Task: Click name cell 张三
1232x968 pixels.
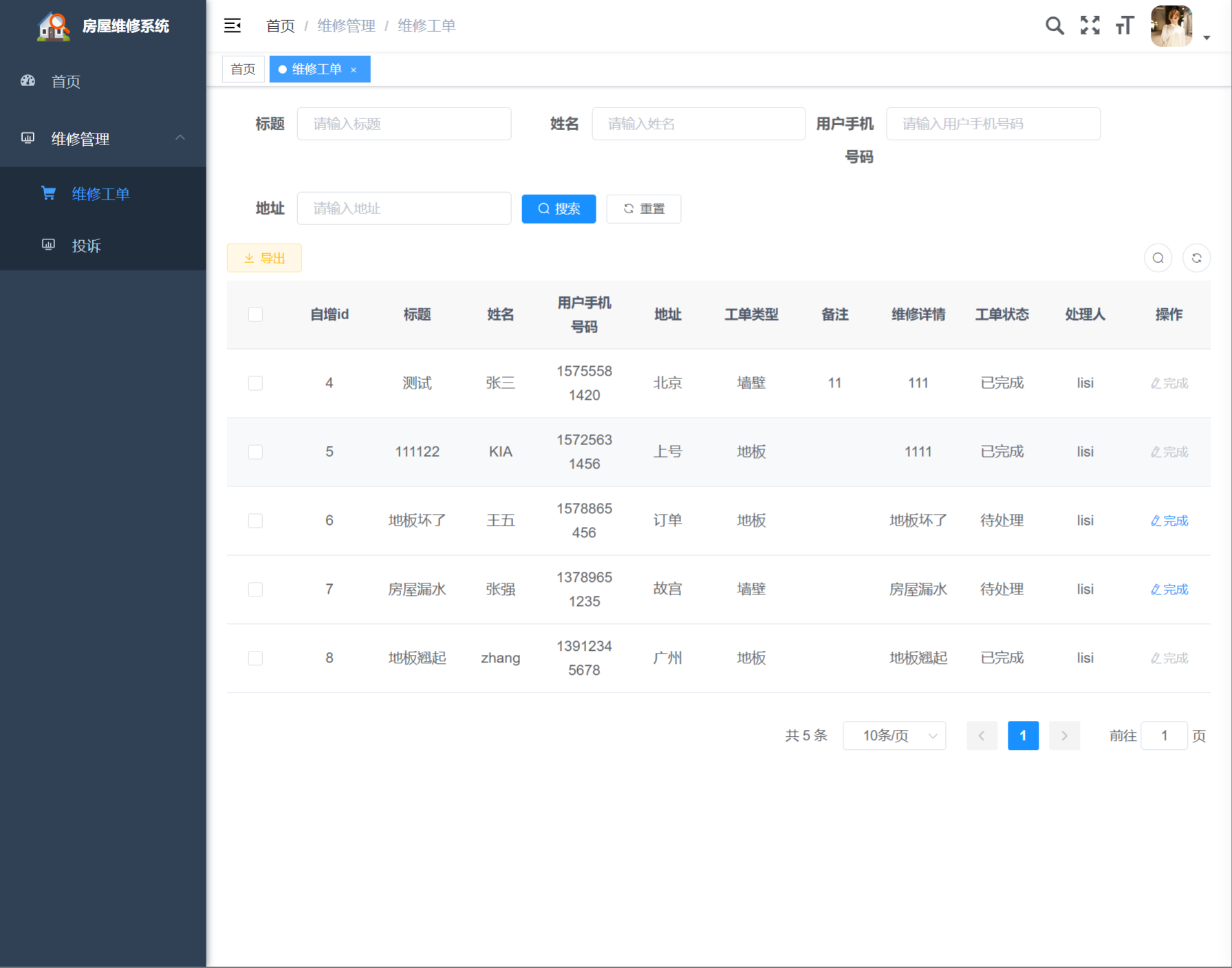Action: point(501,383)
